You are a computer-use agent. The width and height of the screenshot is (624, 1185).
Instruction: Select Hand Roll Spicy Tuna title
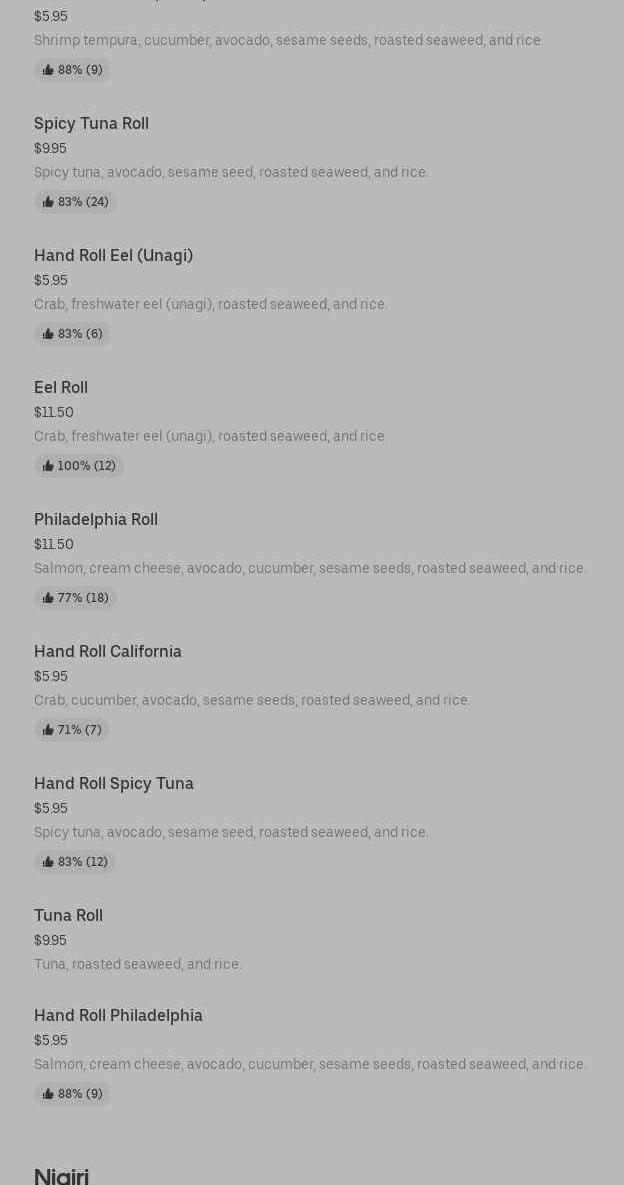pyautogui.click(x=114, y=784)
